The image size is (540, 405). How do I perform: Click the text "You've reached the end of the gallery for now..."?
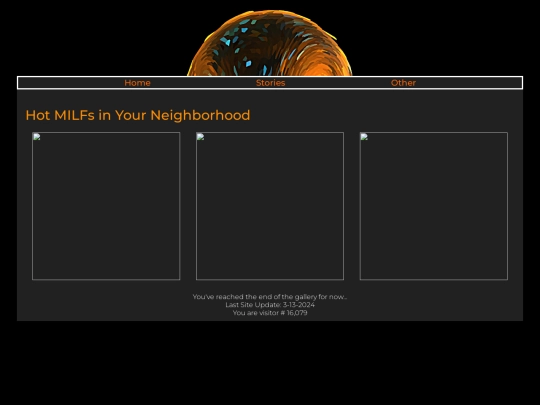point(270,297)
